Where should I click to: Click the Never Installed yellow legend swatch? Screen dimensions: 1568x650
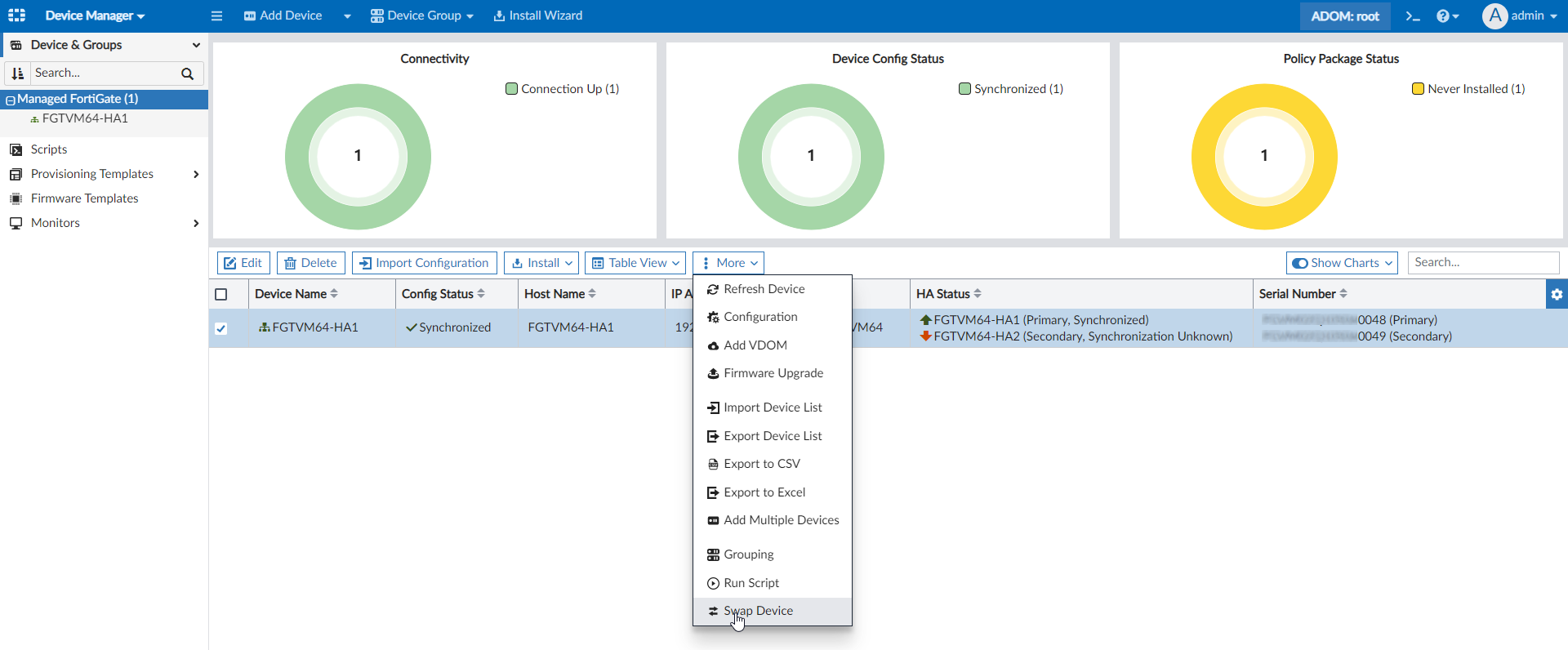[1418, 89]
